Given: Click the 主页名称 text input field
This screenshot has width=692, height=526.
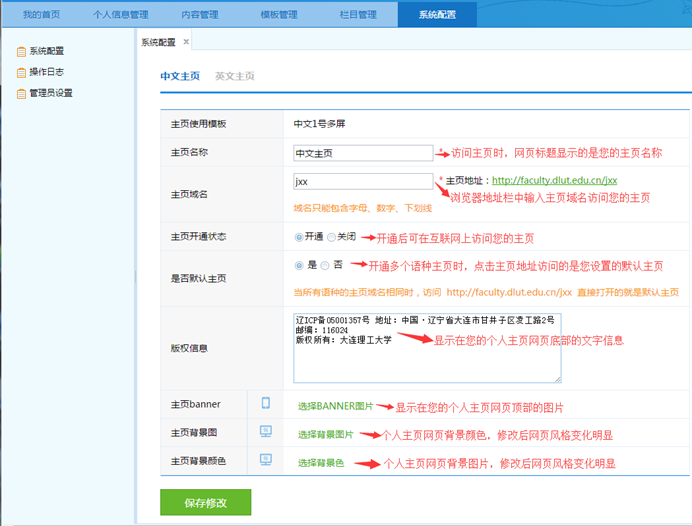Looking at the screenshot, I should 362,153.
